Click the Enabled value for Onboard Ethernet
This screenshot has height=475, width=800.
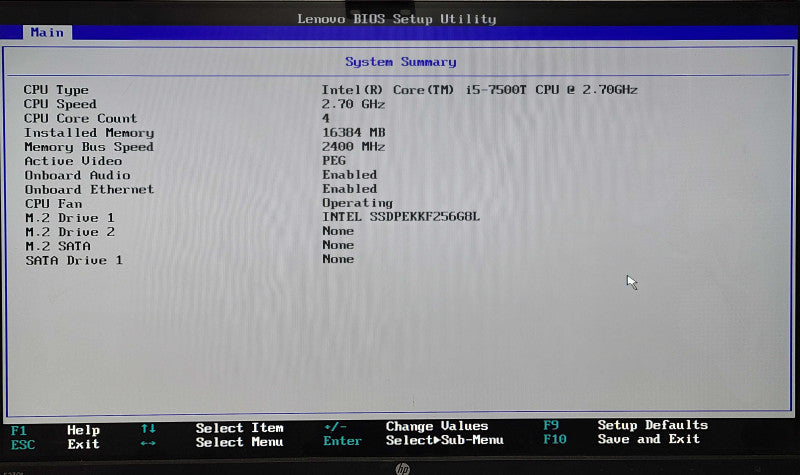pos(349,189)
